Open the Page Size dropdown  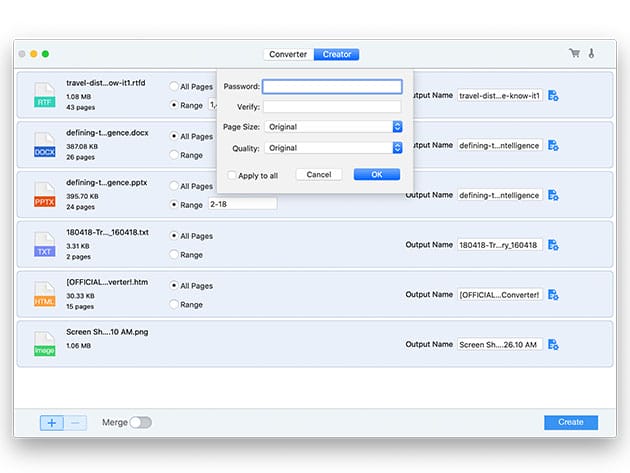click(x=332, y=127)
